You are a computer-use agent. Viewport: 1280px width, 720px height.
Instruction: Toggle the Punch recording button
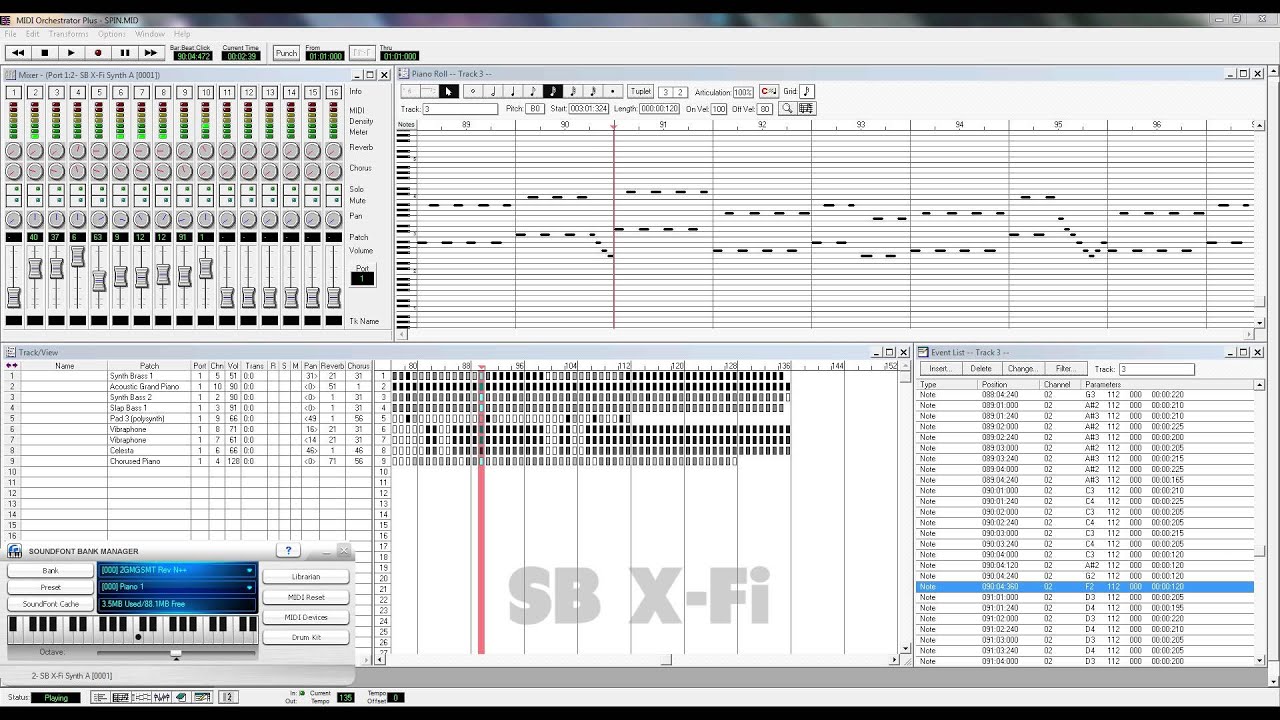[286, 53]
